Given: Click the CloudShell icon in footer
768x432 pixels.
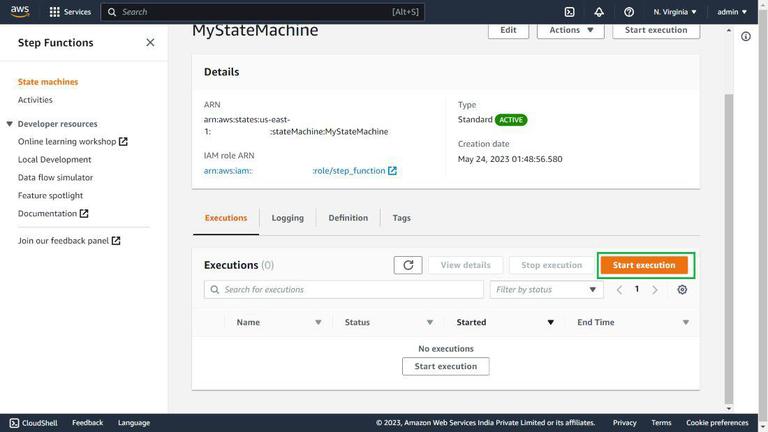Looking at the screenshot, I should 14,423.
